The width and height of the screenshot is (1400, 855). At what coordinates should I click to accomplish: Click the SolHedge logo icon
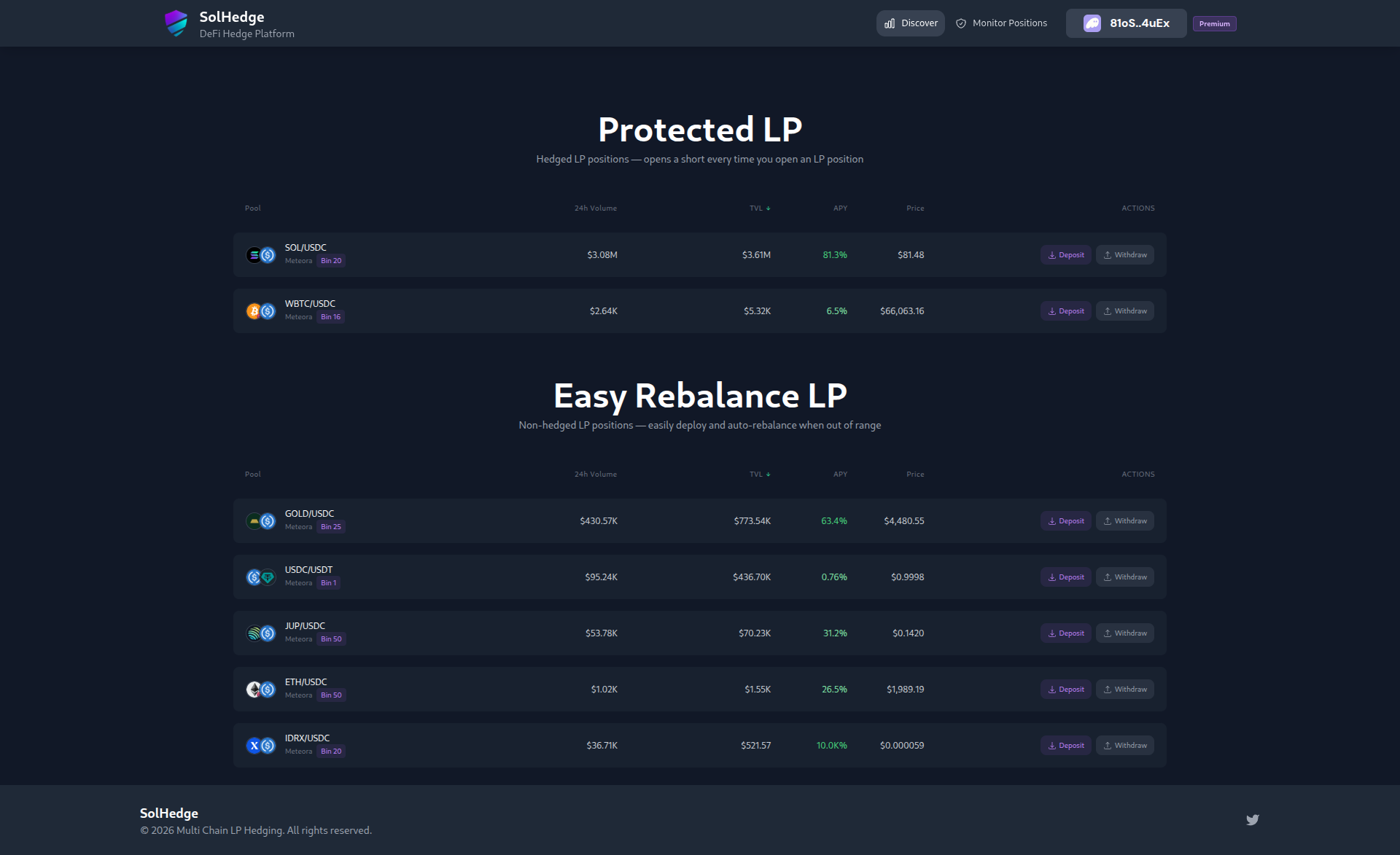click(176, 23)
